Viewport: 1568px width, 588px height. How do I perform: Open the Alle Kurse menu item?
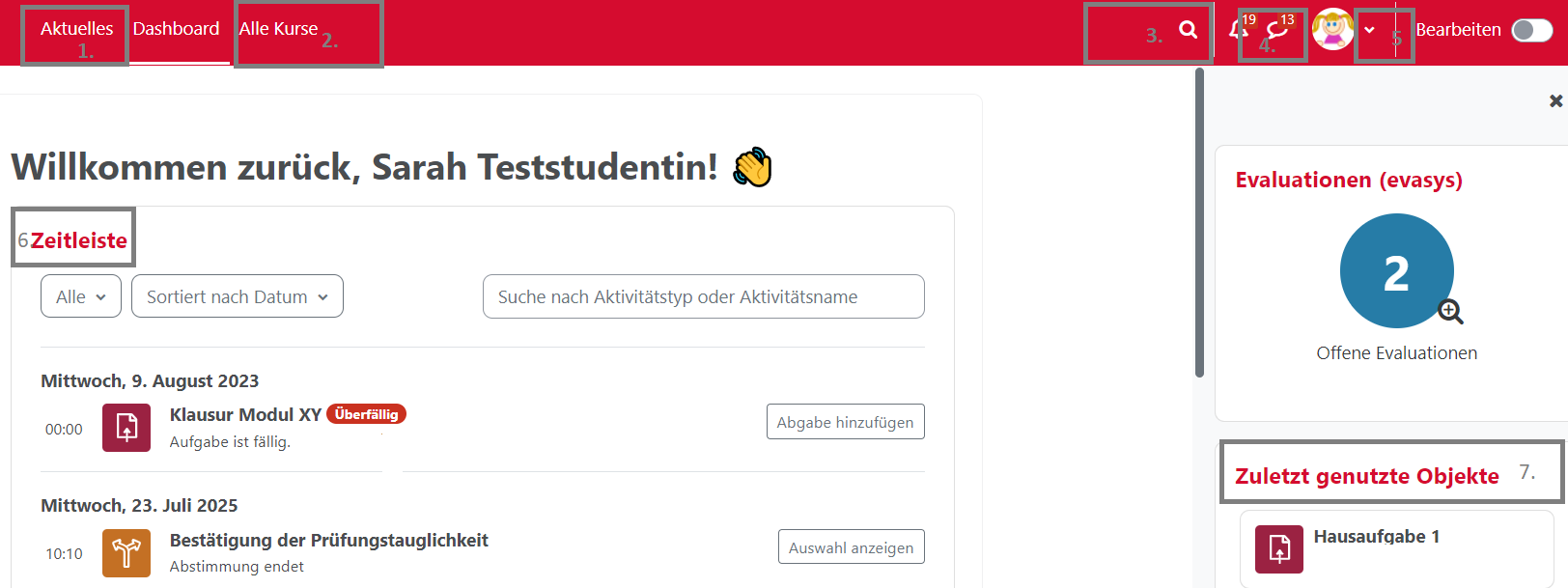point(278,29)
